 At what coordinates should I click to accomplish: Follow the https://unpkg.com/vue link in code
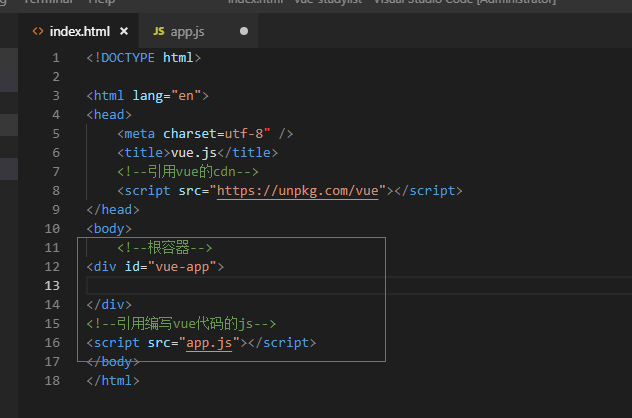click(300, 191)
